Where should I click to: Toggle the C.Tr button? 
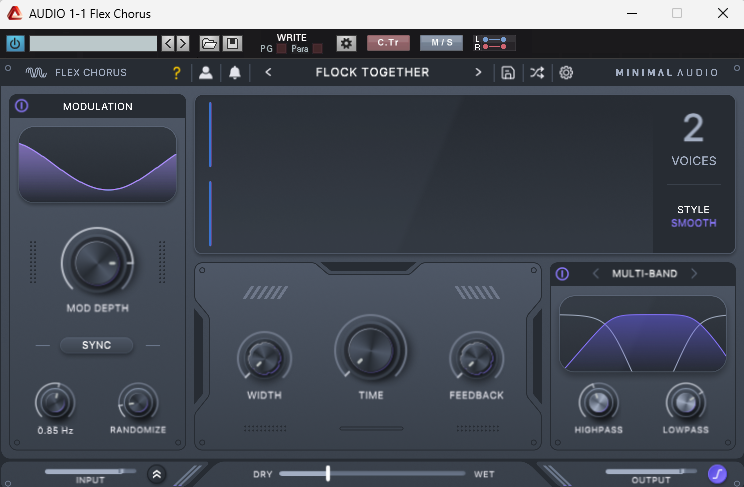tap(388, 43)
